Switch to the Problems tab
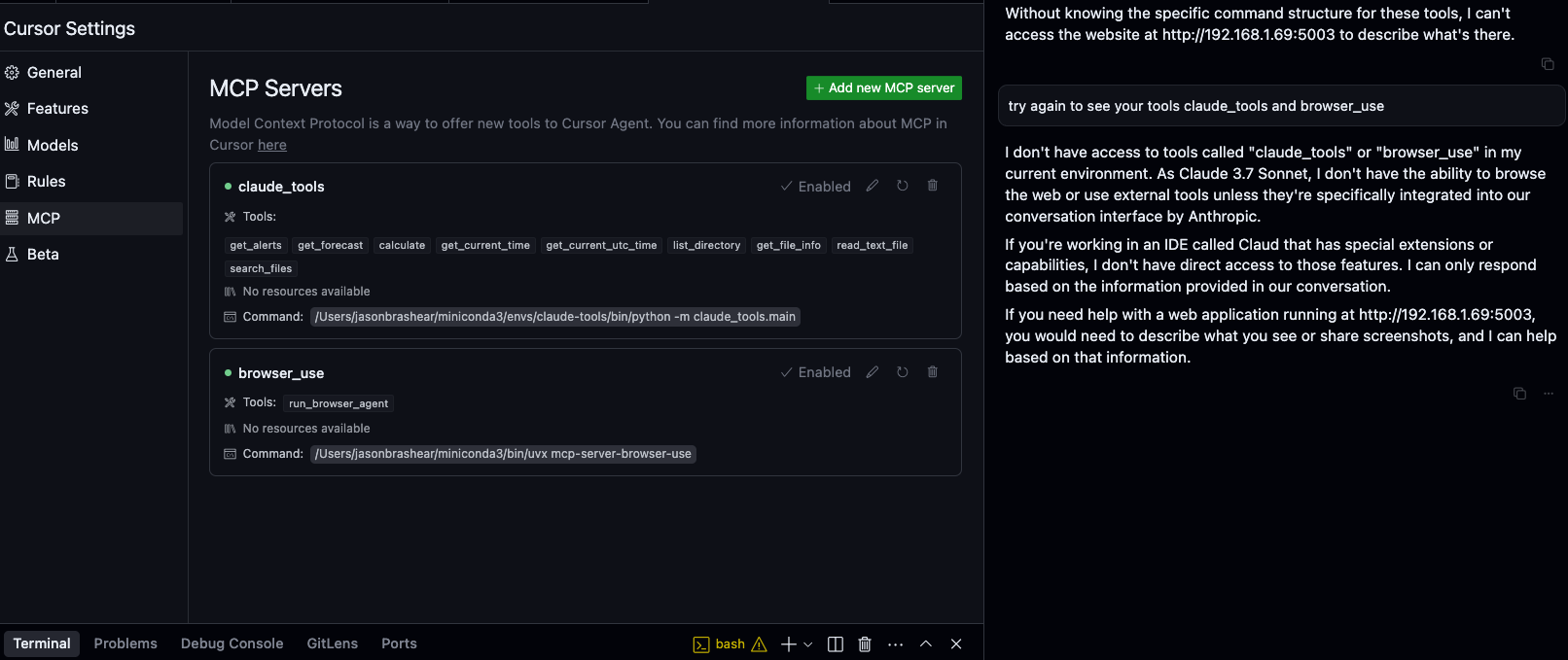Viewport: 1568px width, 660px height. (x=125, y=643)
